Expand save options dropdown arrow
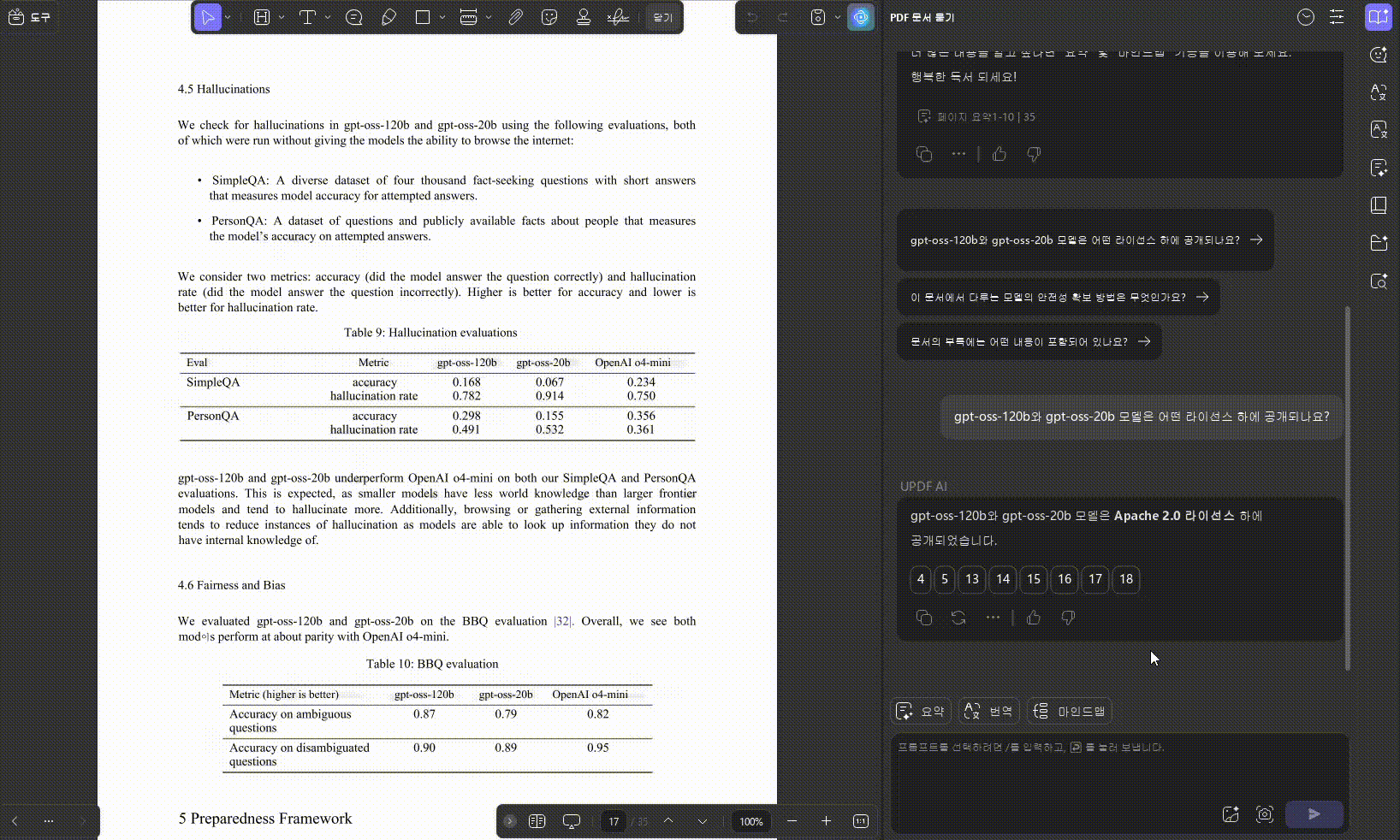The image size is (1400, 840). 838,17
